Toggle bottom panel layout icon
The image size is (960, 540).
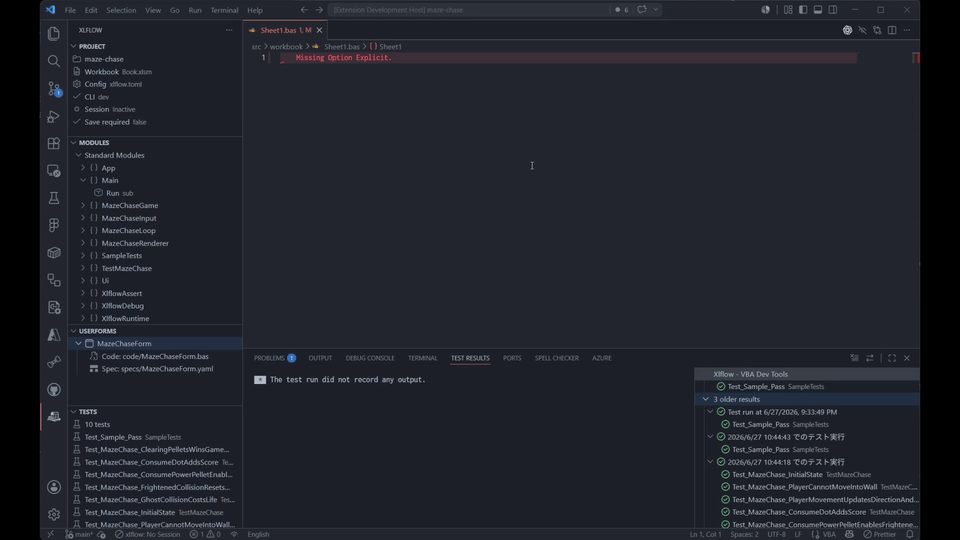(x=818, y=10)
